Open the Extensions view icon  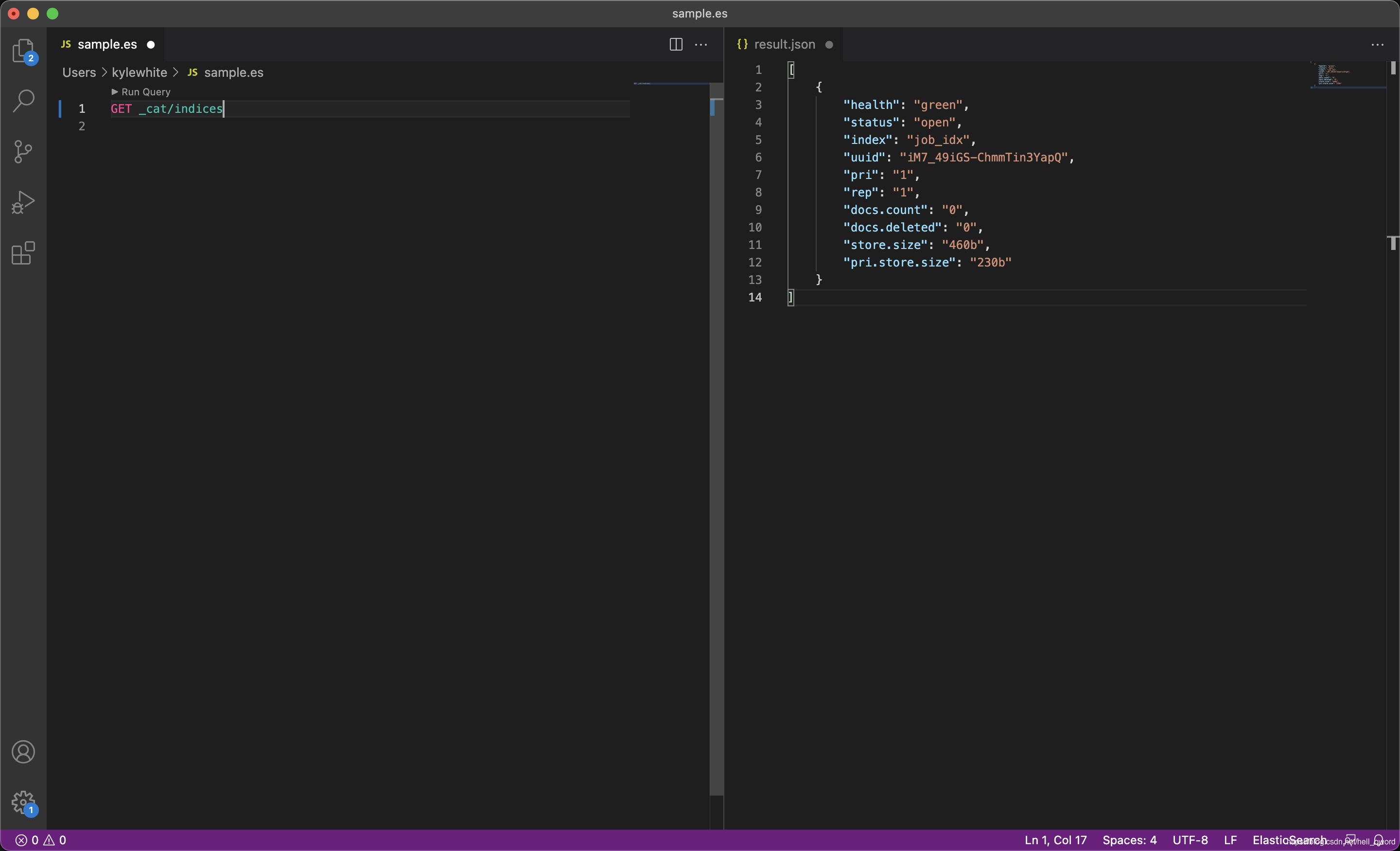pos(23,253)
